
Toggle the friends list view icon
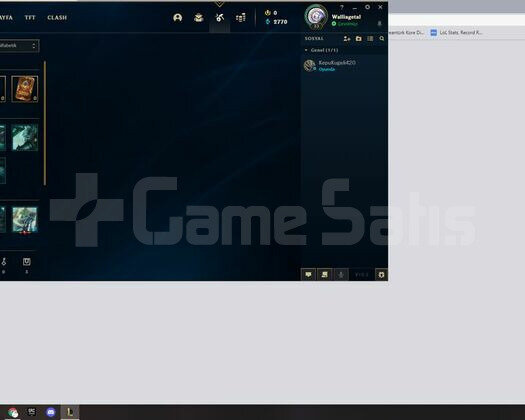click(x=370, y=39)
